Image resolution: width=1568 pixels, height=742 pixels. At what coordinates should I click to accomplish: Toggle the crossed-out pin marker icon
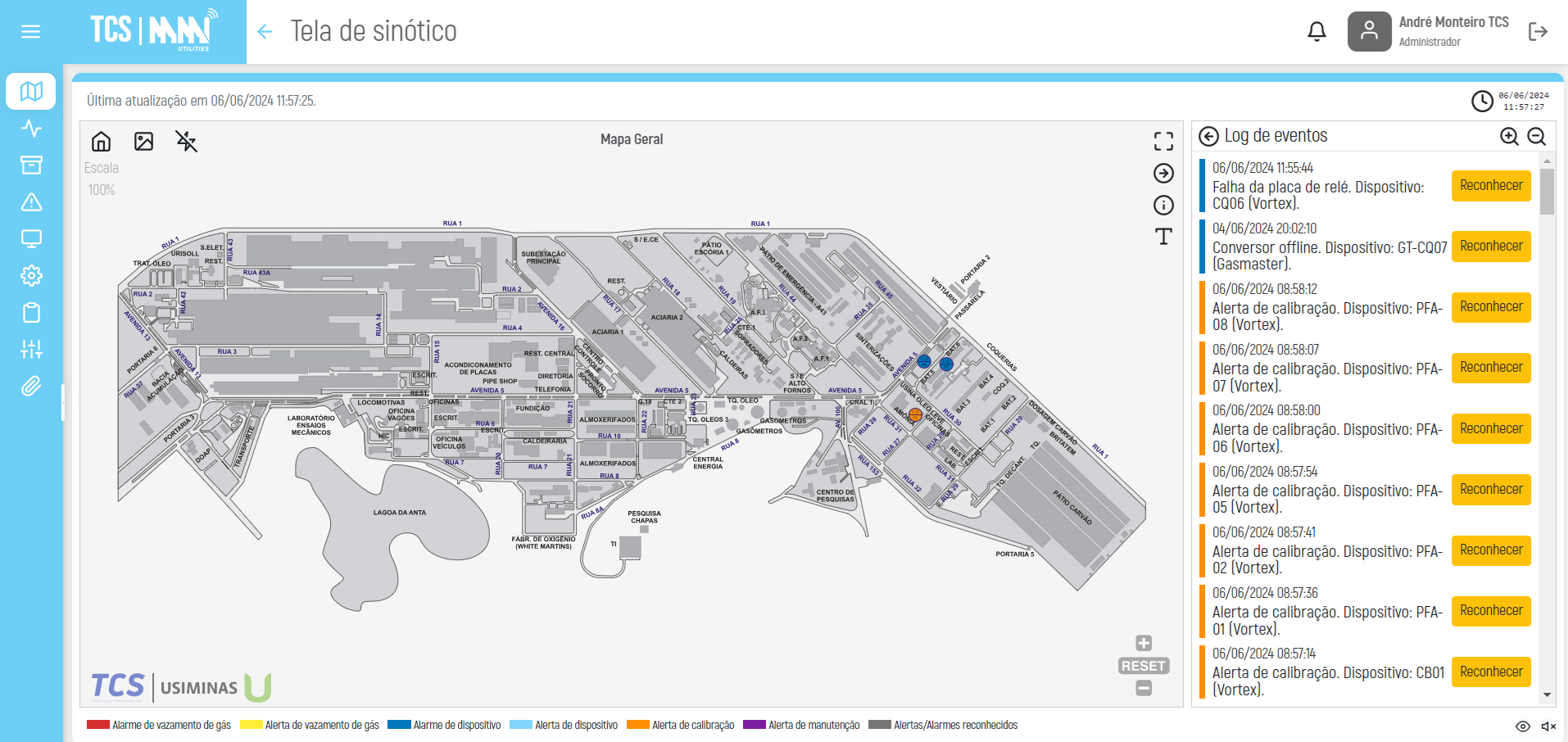[x=187, y=142]
